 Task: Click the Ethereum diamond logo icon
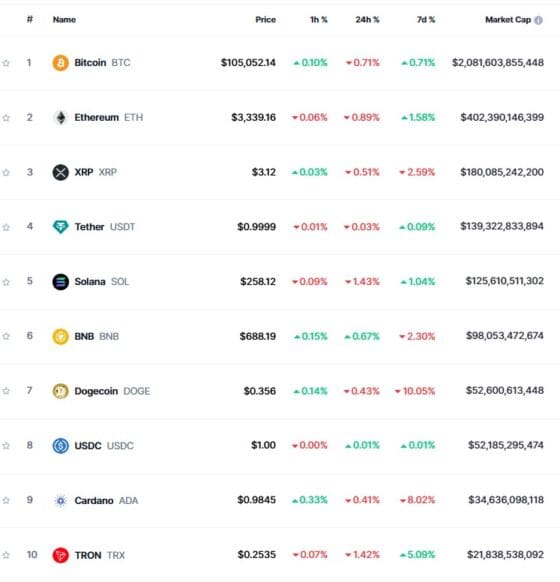click(x=60, y=118)
